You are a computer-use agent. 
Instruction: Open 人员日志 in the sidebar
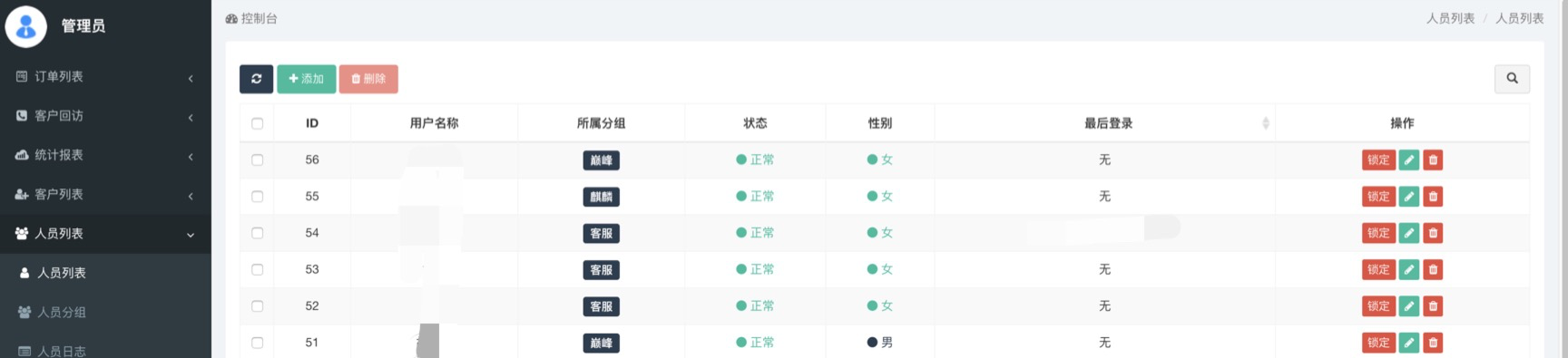coord(105,349)
